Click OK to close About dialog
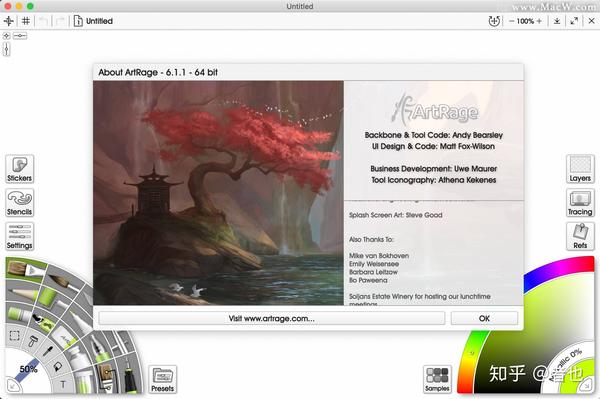 coord(484,318)
